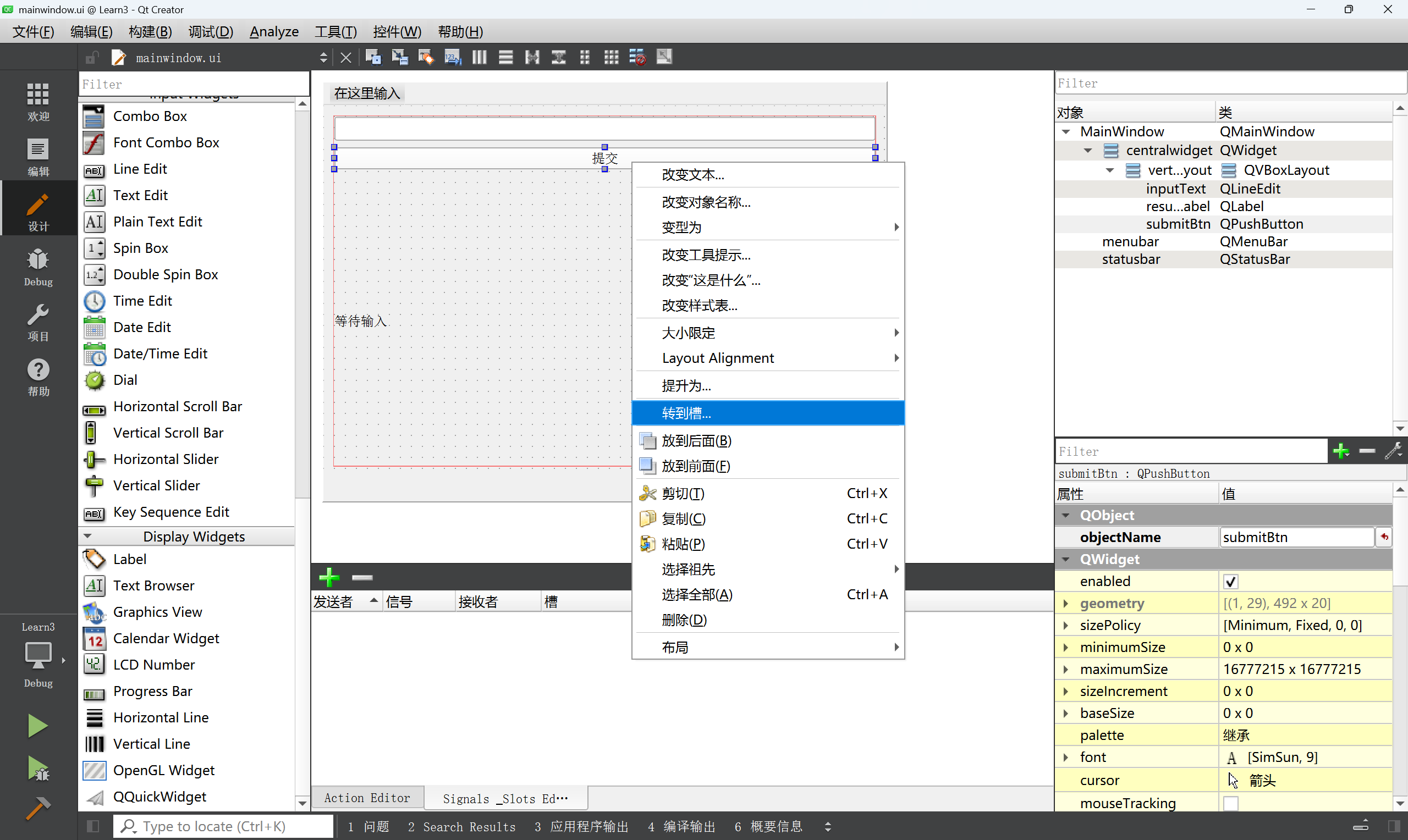Apply horizontal splitter layout from toolbar

pyautogui.click(x=532, y=57)
